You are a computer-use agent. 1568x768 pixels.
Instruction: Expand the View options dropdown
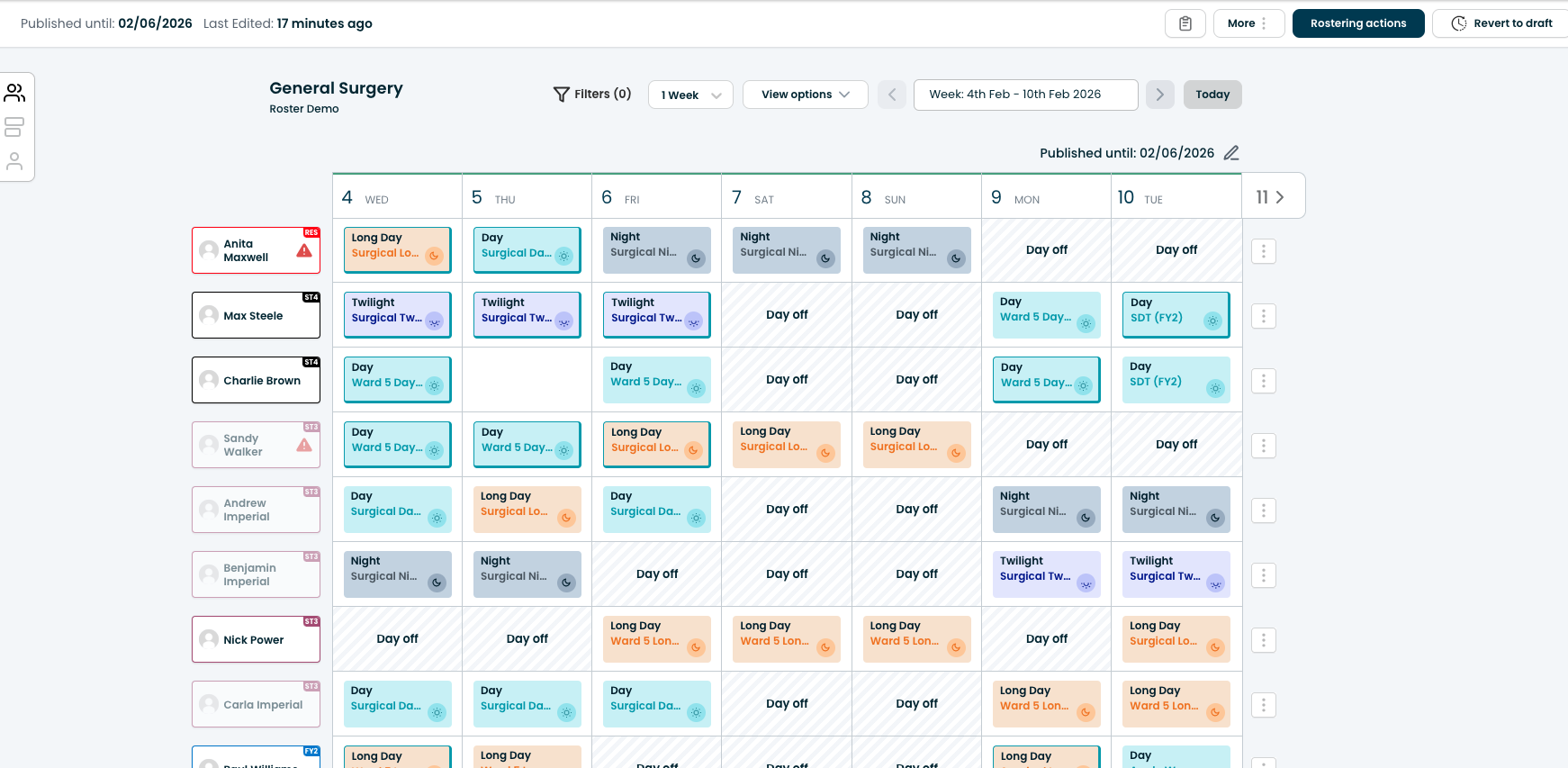click(x=805, y=95)
